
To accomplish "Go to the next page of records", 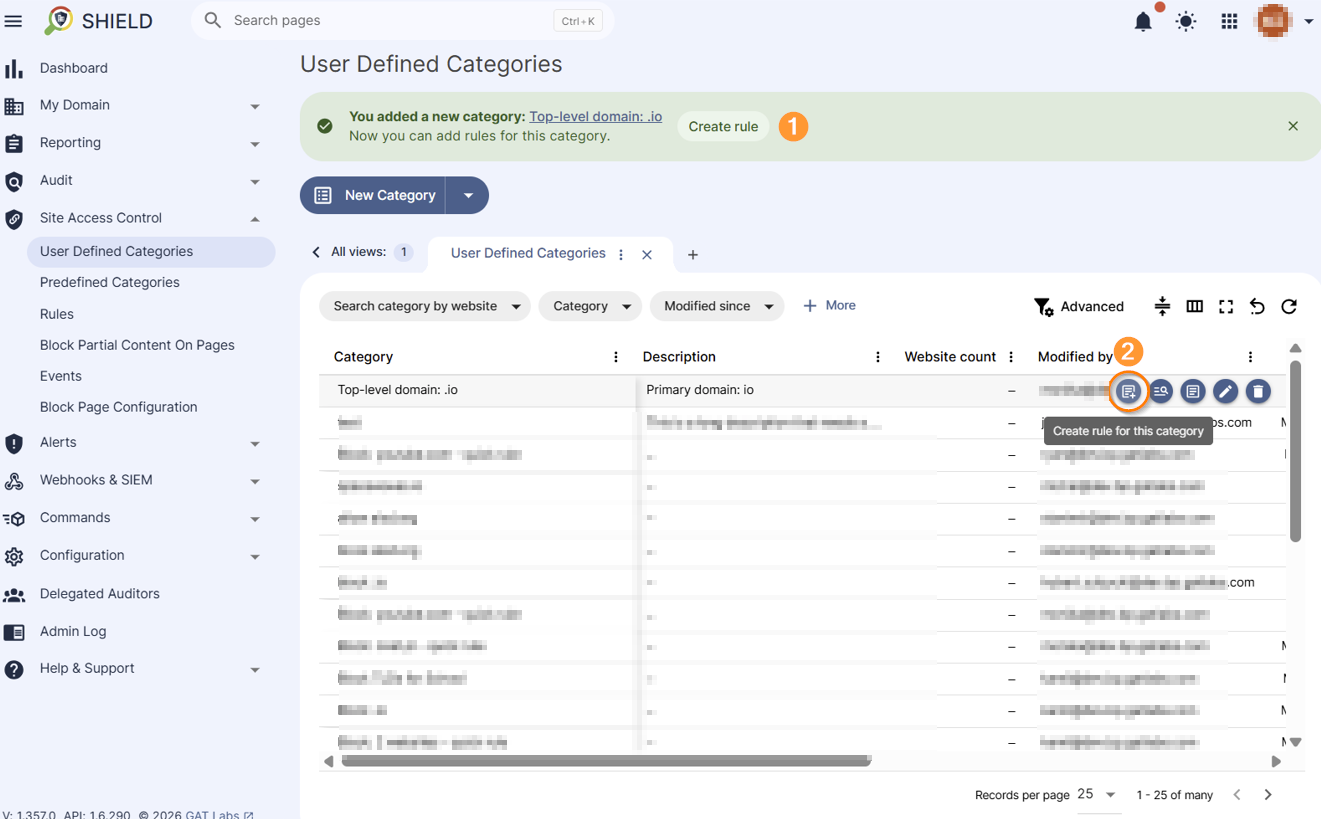I will click(x=1268, y=794).
